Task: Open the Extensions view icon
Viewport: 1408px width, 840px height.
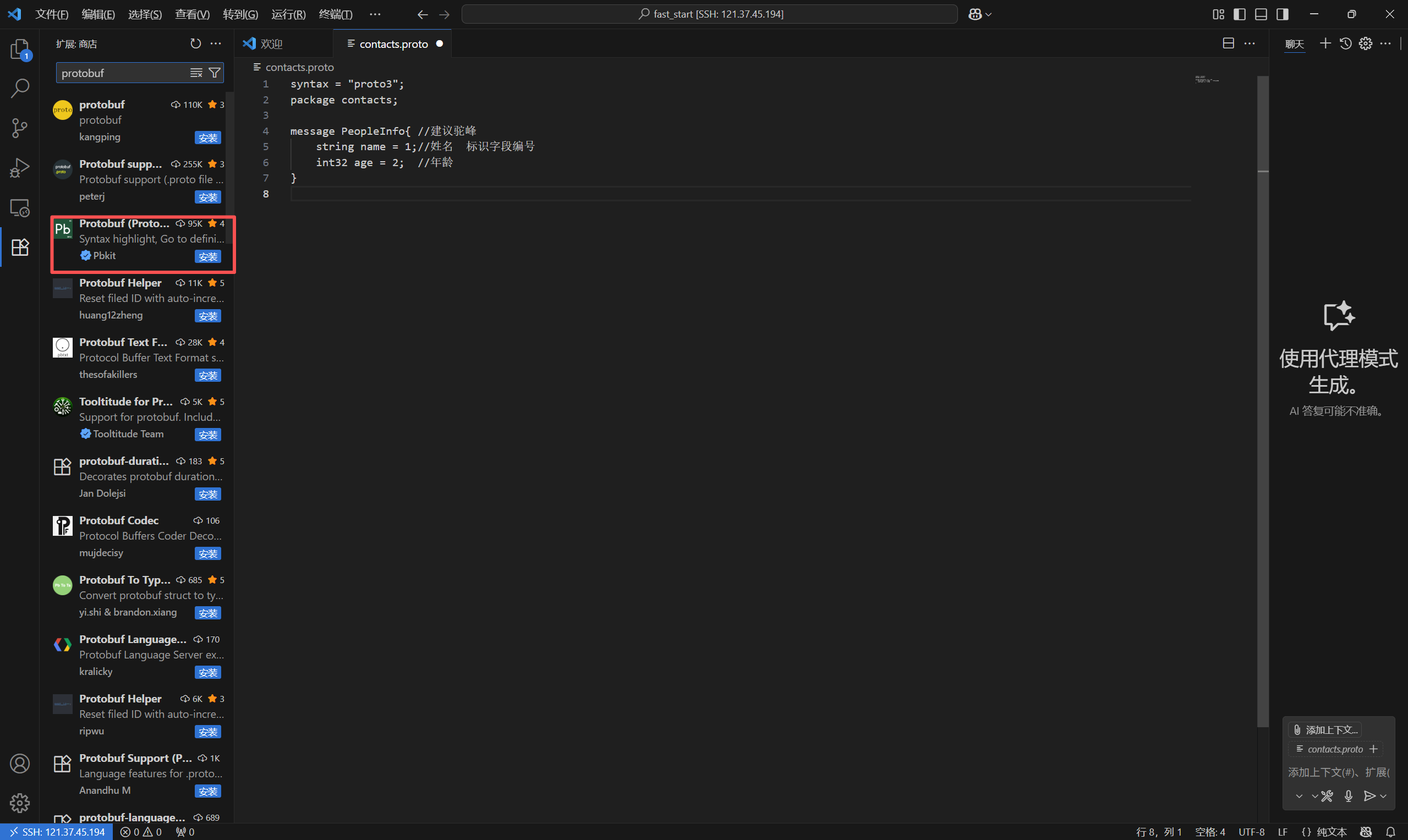Action: pos(20,248)
